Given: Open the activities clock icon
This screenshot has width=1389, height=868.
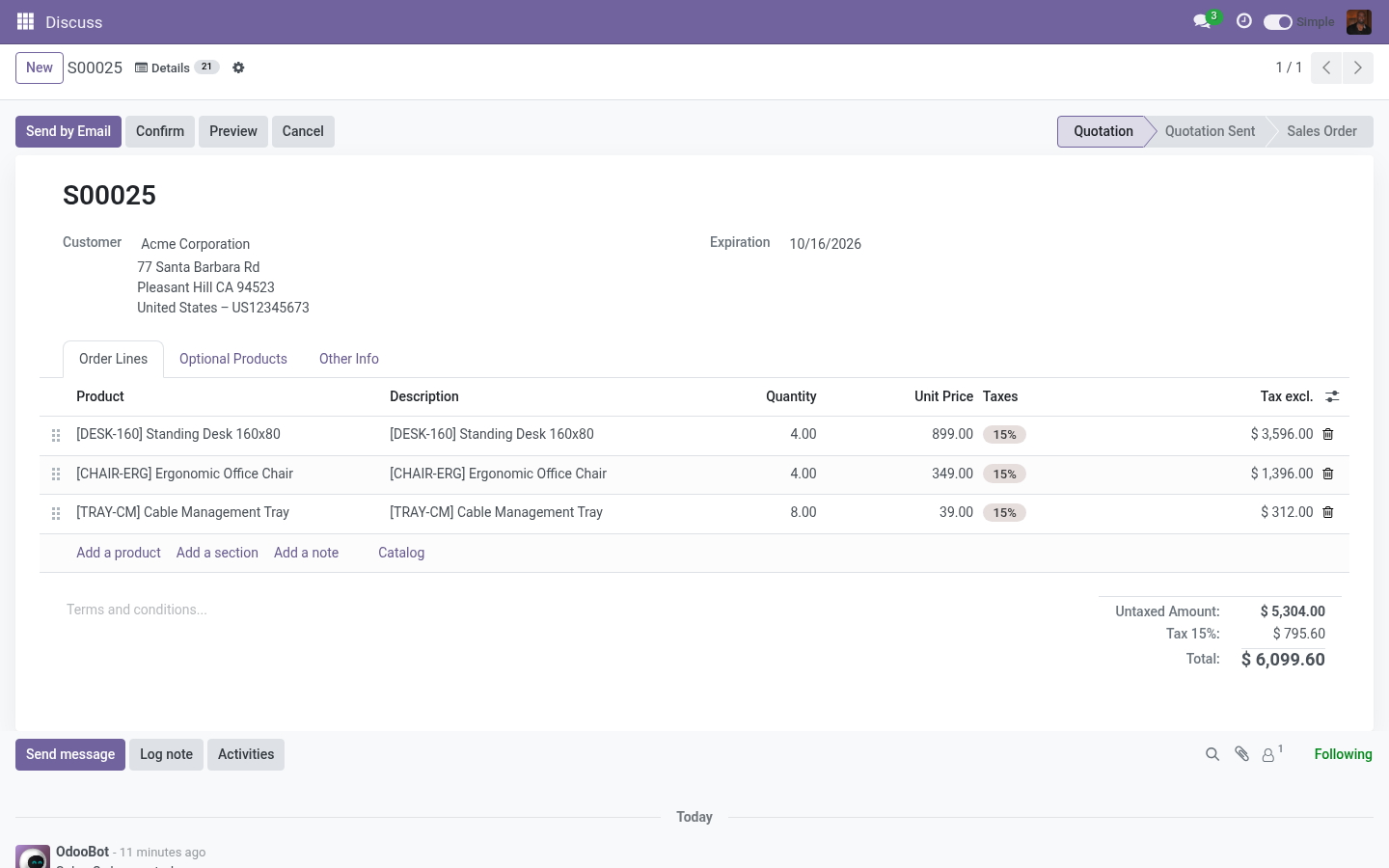Looking at the screenshot, I should point(1244,21).
